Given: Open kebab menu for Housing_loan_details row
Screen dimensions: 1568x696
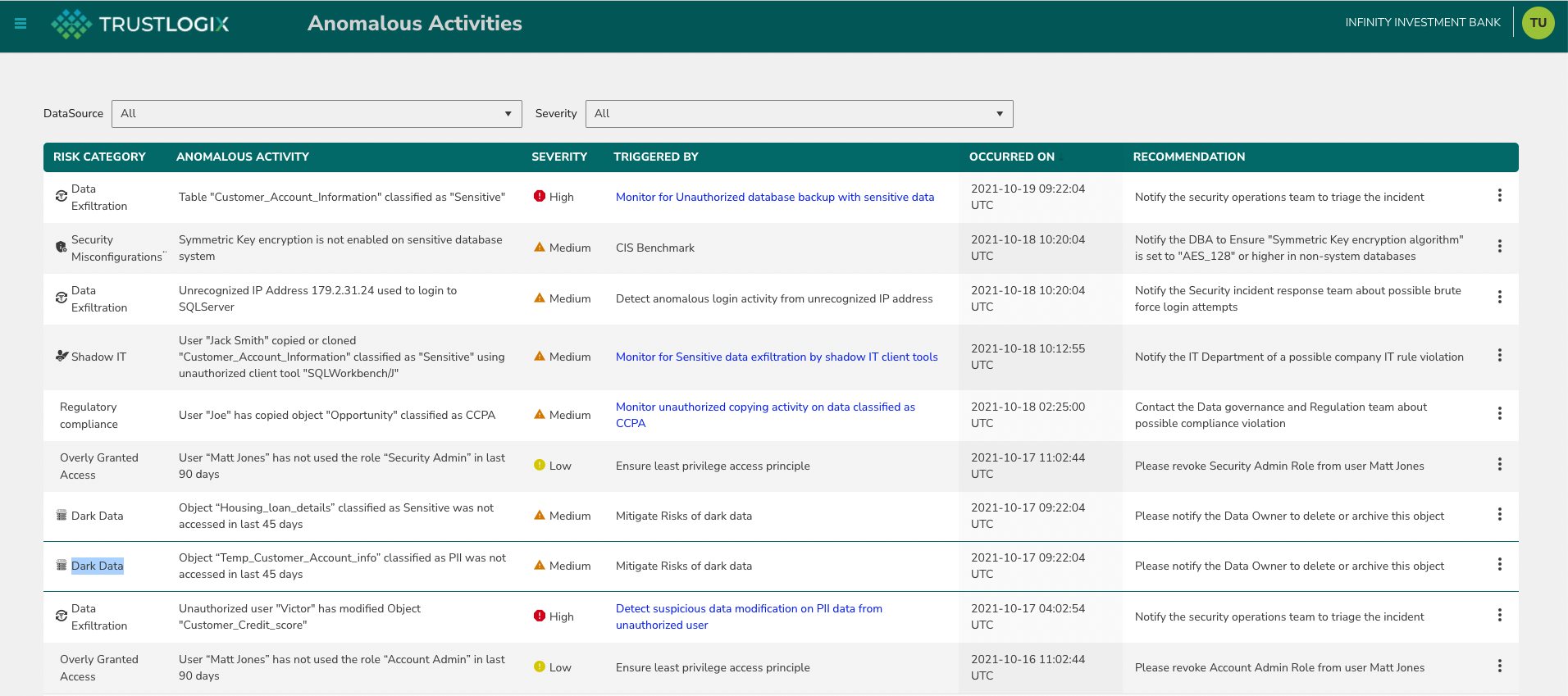Looking at the screenshot, I should [x=1499, y=514].
